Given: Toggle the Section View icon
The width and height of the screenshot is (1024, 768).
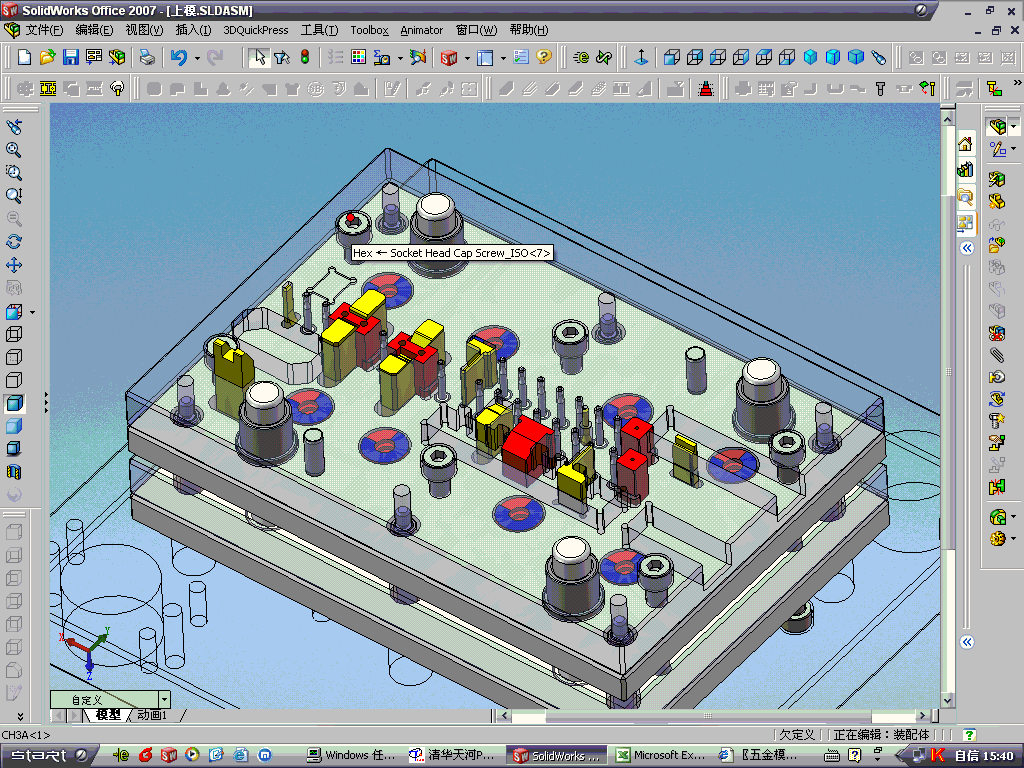Looking at the screenshot, I should [14, 472].
